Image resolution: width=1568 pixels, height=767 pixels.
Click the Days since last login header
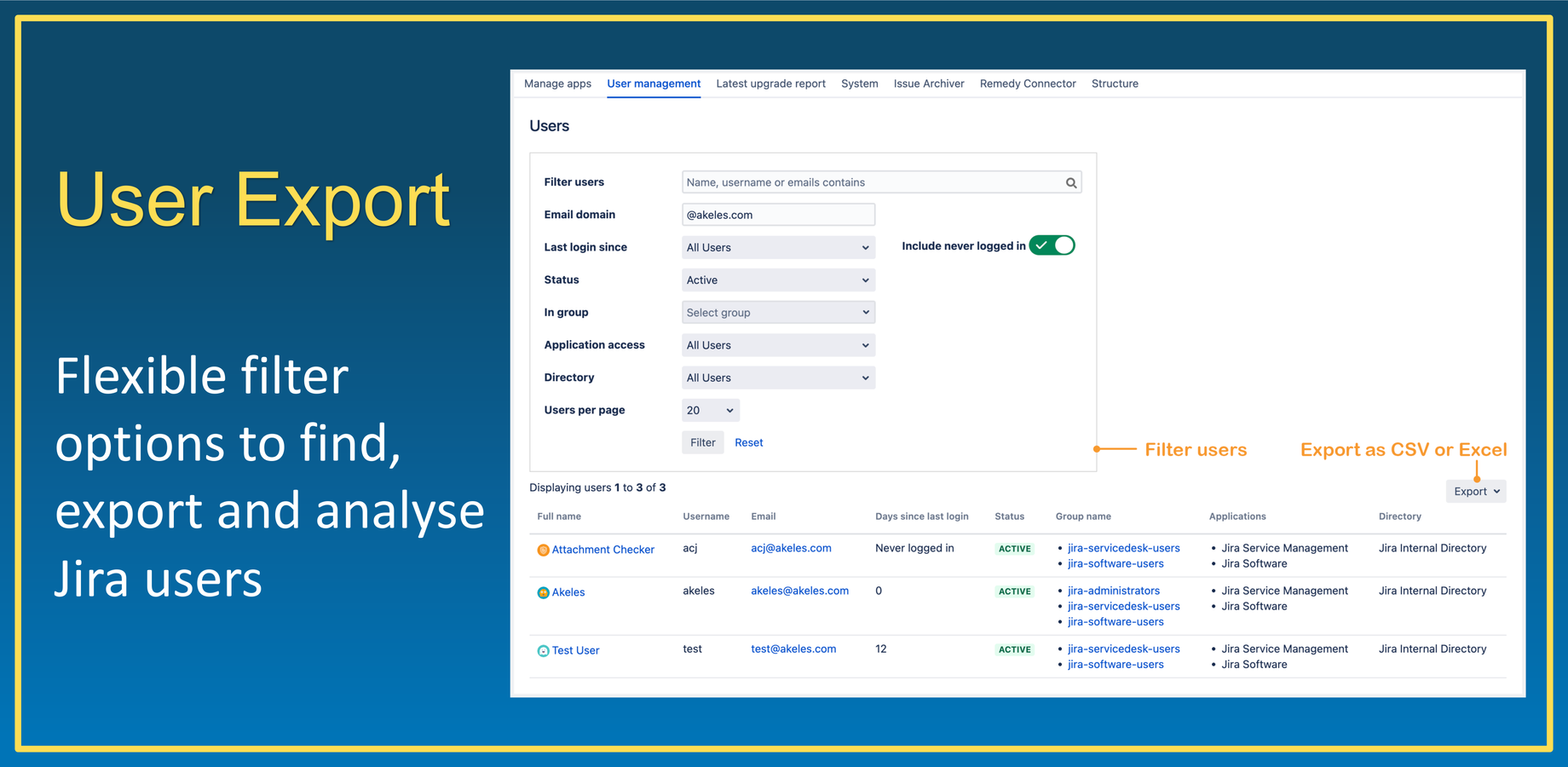[921, 516]
